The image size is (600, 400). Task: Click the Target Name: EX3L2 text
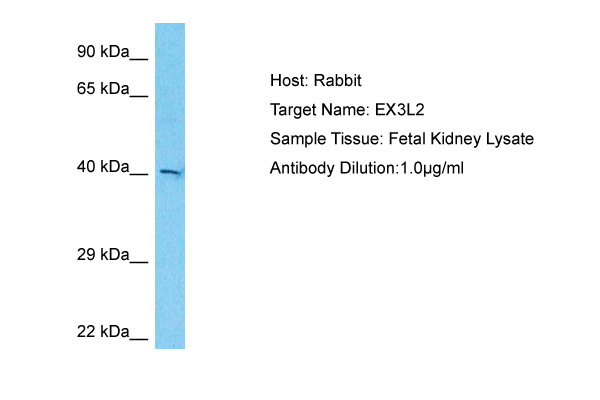coord(347,110)
